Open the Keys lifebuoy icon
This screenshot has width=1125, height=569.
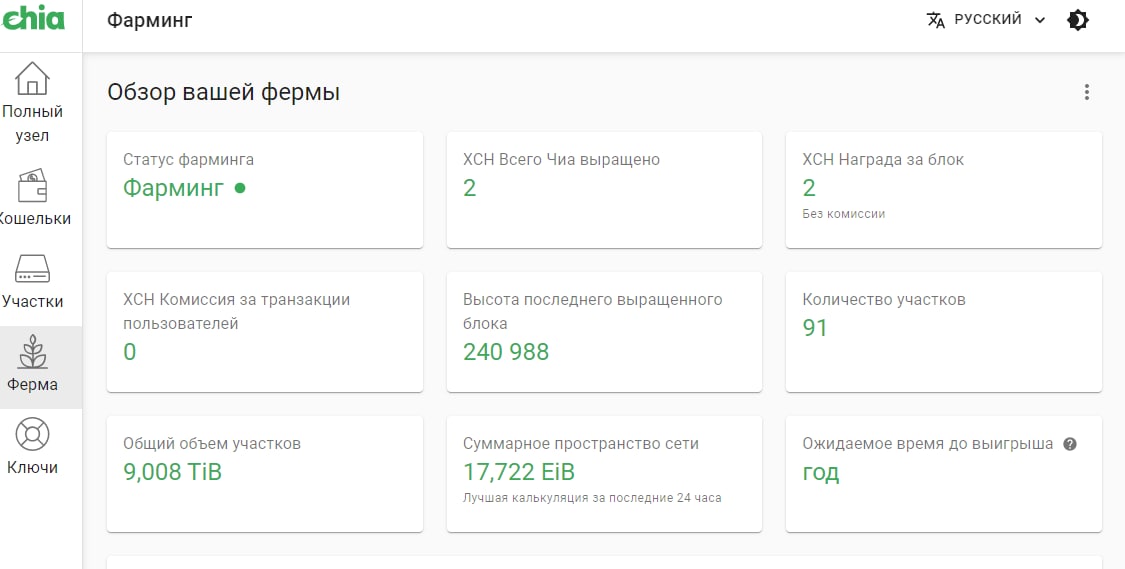(33, 435)
